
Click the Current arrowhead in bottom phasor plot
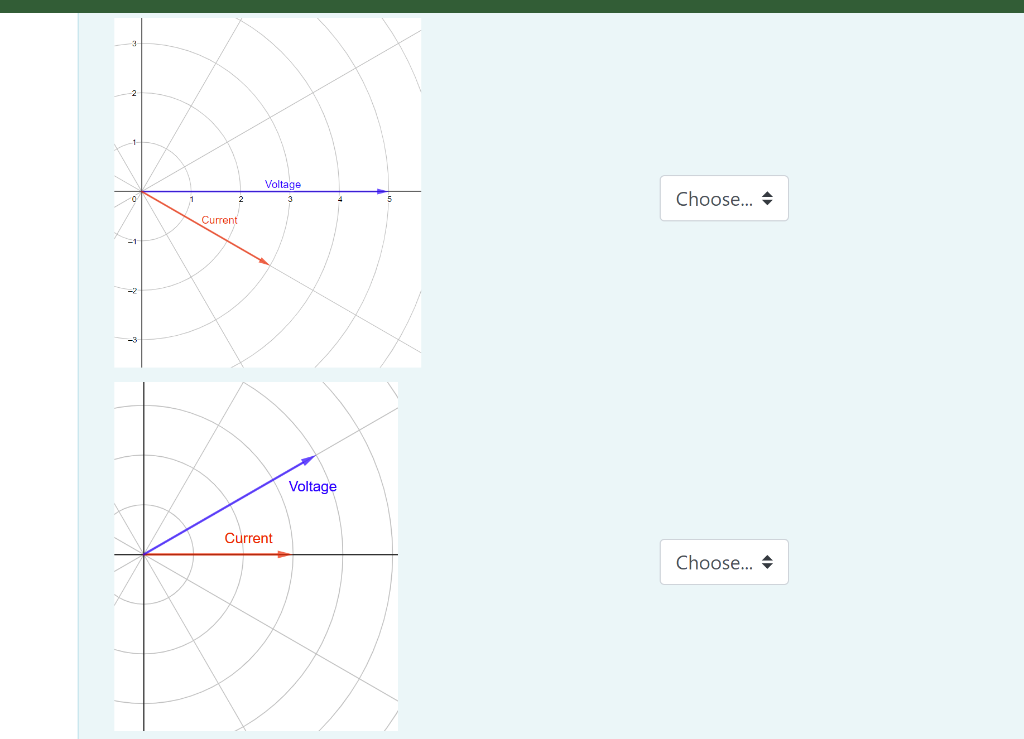coord(285,552)
